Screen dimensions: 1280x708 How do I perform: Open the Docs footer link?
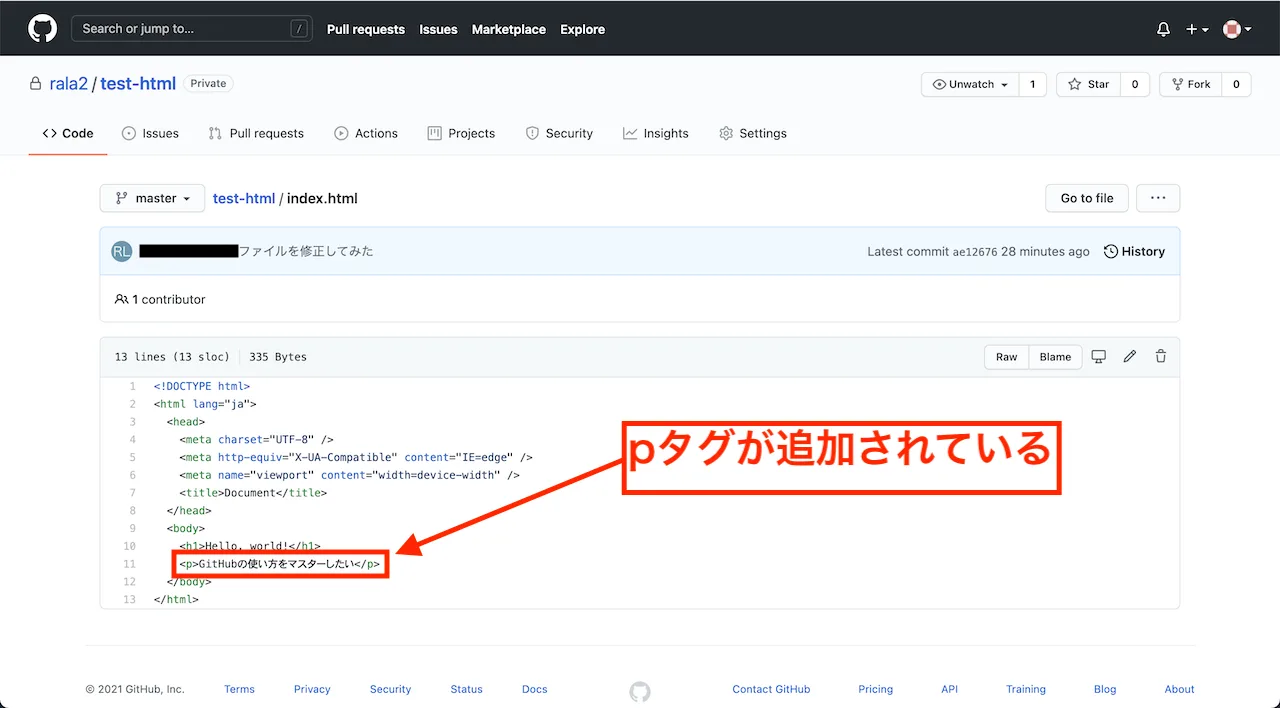534,689
